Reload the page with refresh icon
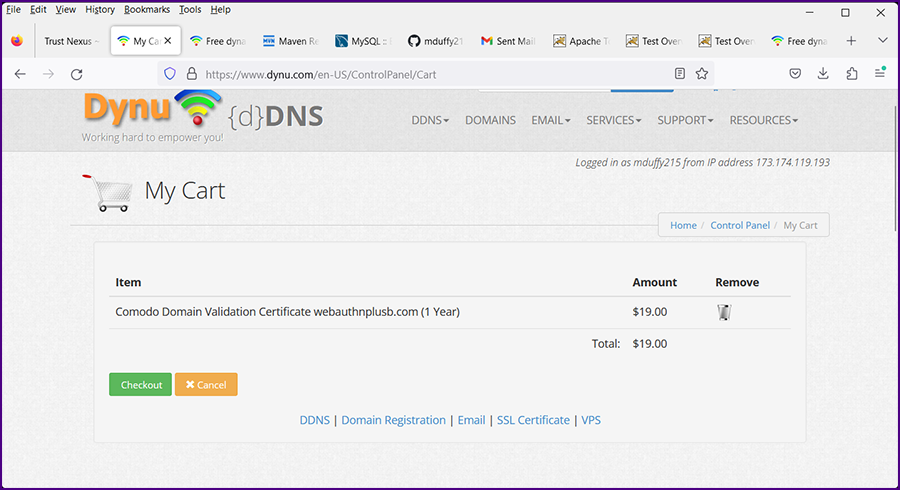The width and height of the screenshot is (900, 490). (77, 74)
